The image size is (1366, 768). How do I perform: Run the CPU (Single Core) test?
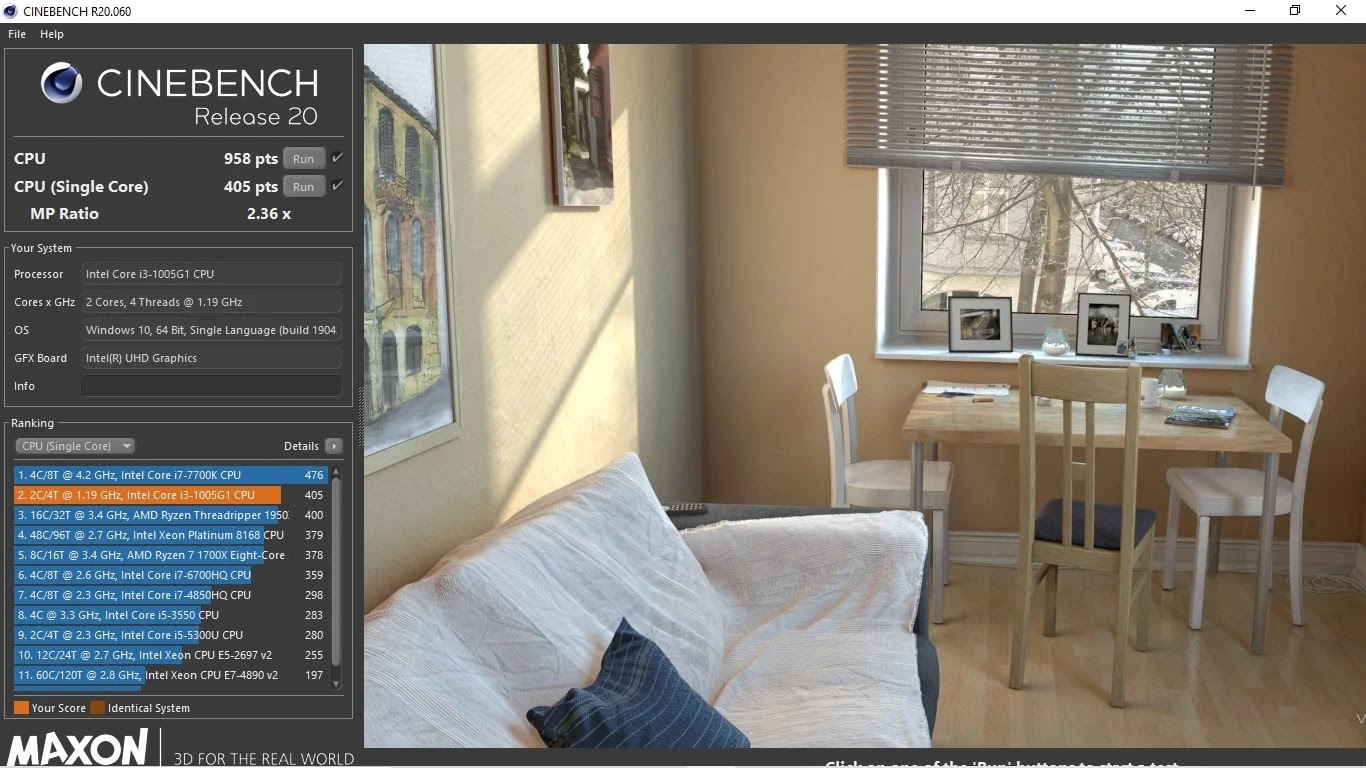click(304, 186)
